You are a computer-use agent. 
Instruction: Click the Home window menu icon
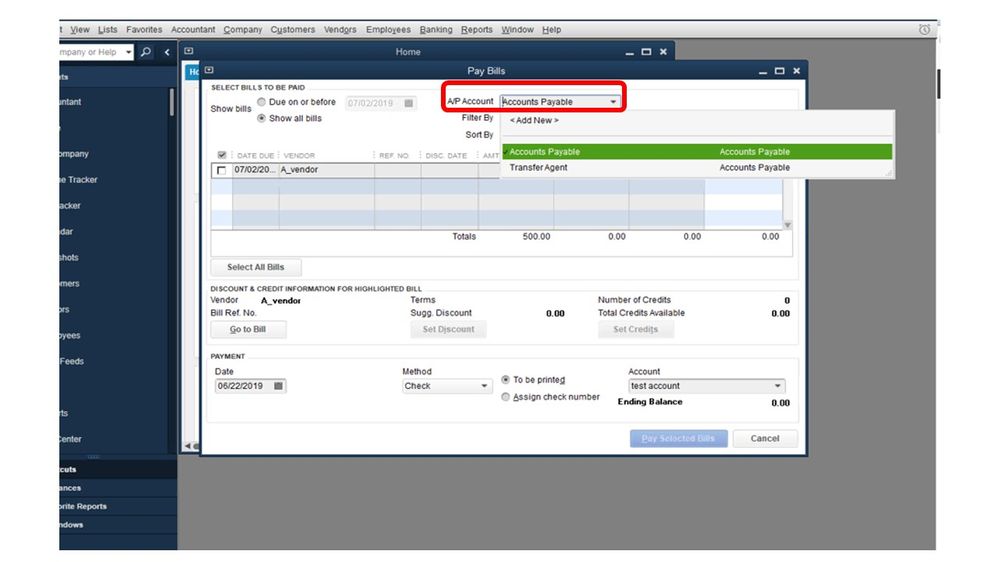click(189, 51)
